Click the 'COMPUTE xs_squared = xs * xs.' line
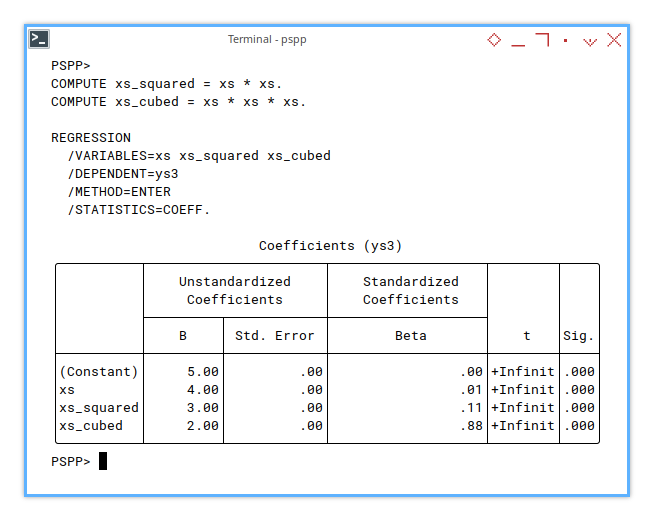654x521 pixels. tap(166, 84)
